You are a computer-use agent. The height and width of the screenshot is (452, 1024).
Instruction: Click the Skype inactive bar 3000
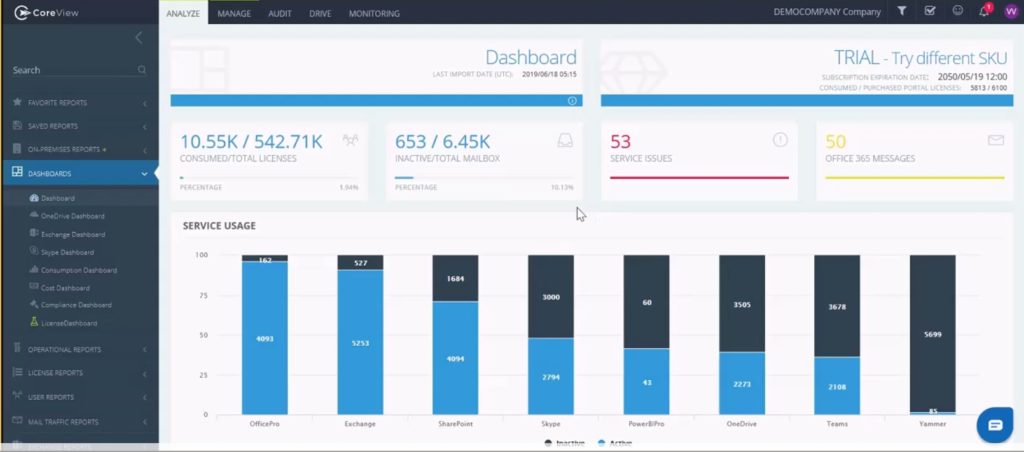[x=551, y=297]
